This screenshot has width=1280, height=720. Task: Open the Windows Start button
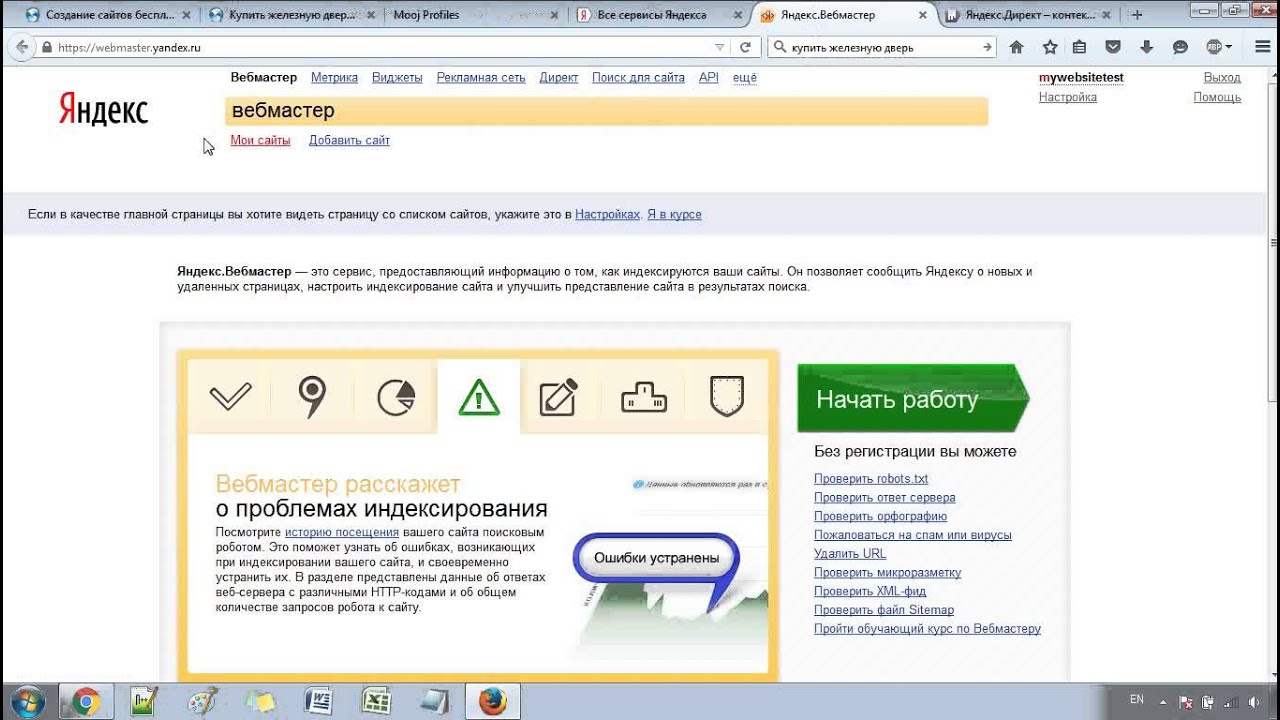27,702
